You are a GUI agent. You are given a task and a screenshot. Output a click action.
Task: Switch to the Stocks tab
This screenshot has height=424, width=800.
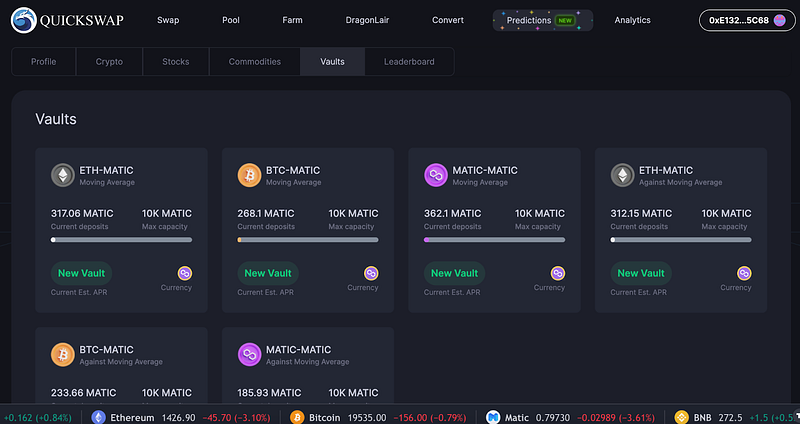pyautogui.click(x=176, y=62)
